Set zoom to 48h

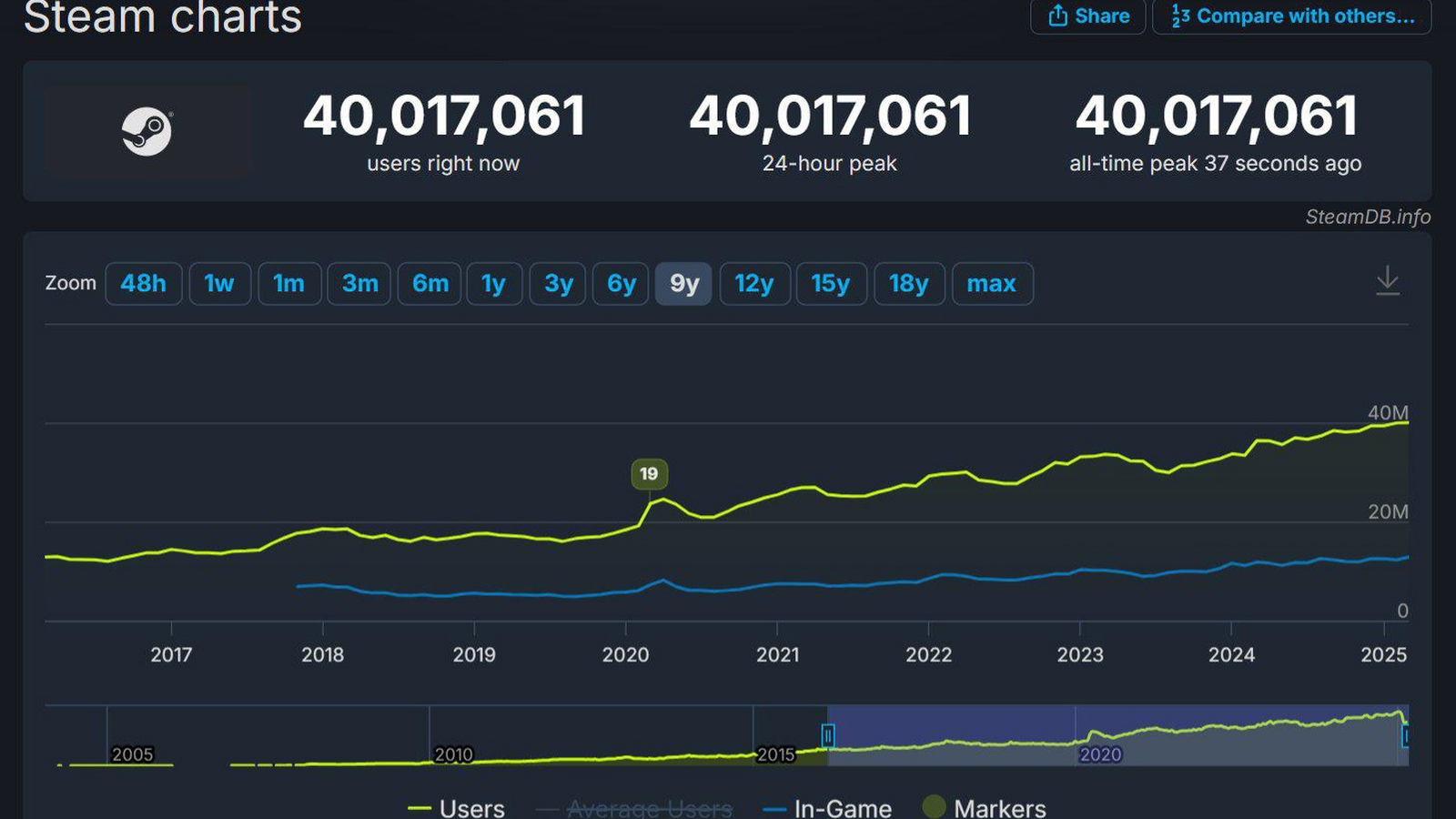tap(144, 284)
